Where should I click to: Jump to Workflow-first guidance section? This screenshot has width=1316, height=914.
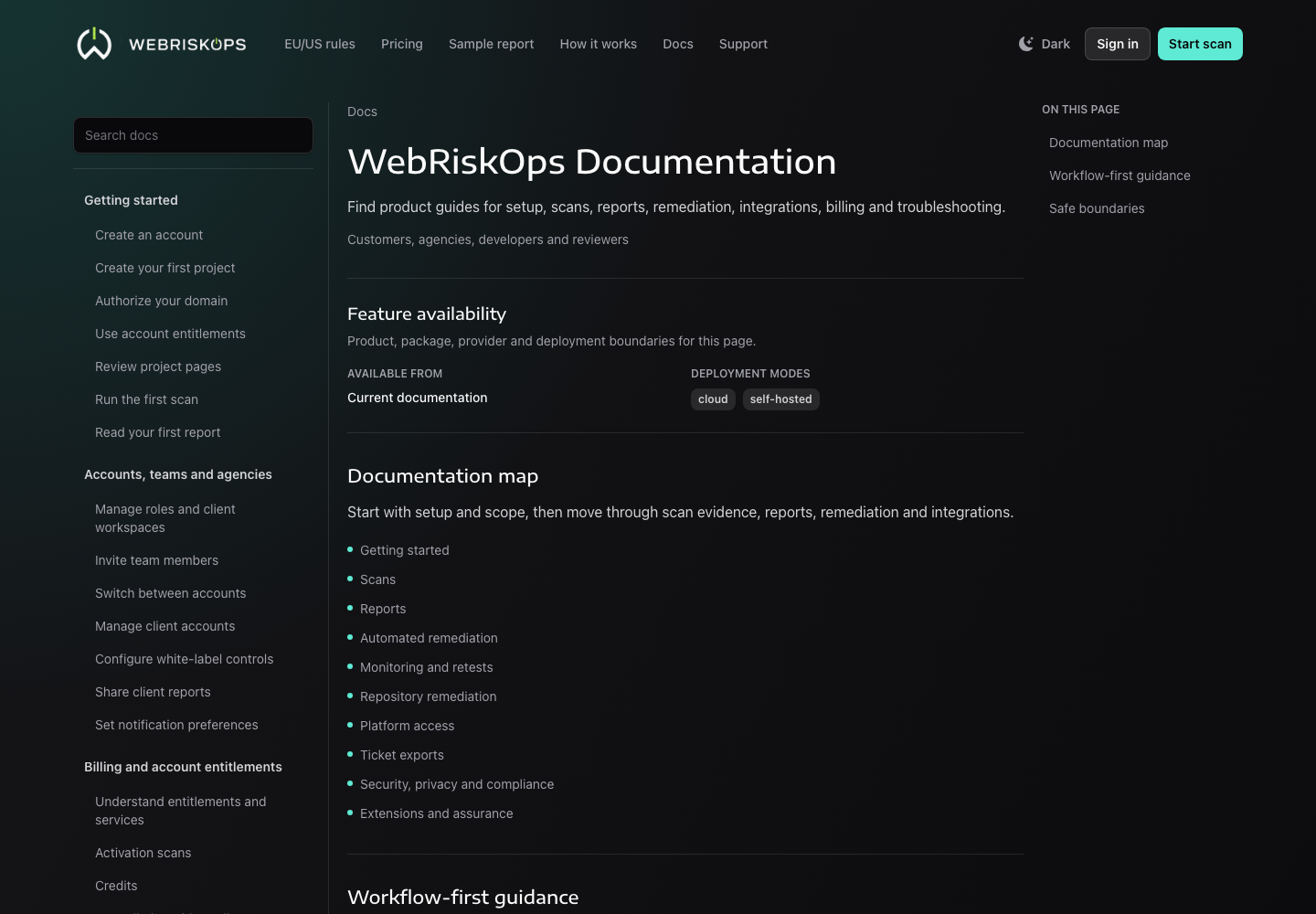[x=1120, y=175]
